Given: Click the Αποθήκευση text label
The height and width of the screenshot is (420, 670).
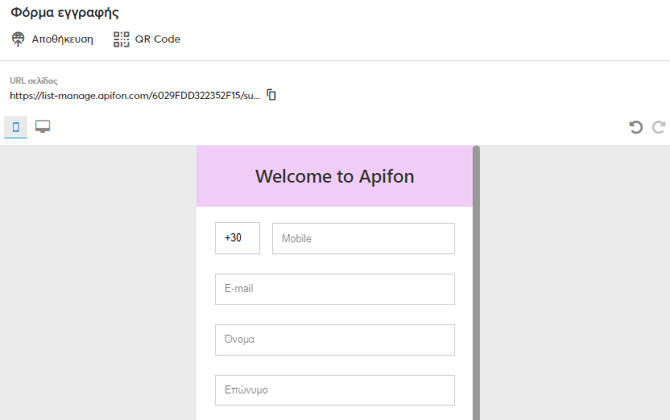Looking at the screenshot, I should click(62, 39).
